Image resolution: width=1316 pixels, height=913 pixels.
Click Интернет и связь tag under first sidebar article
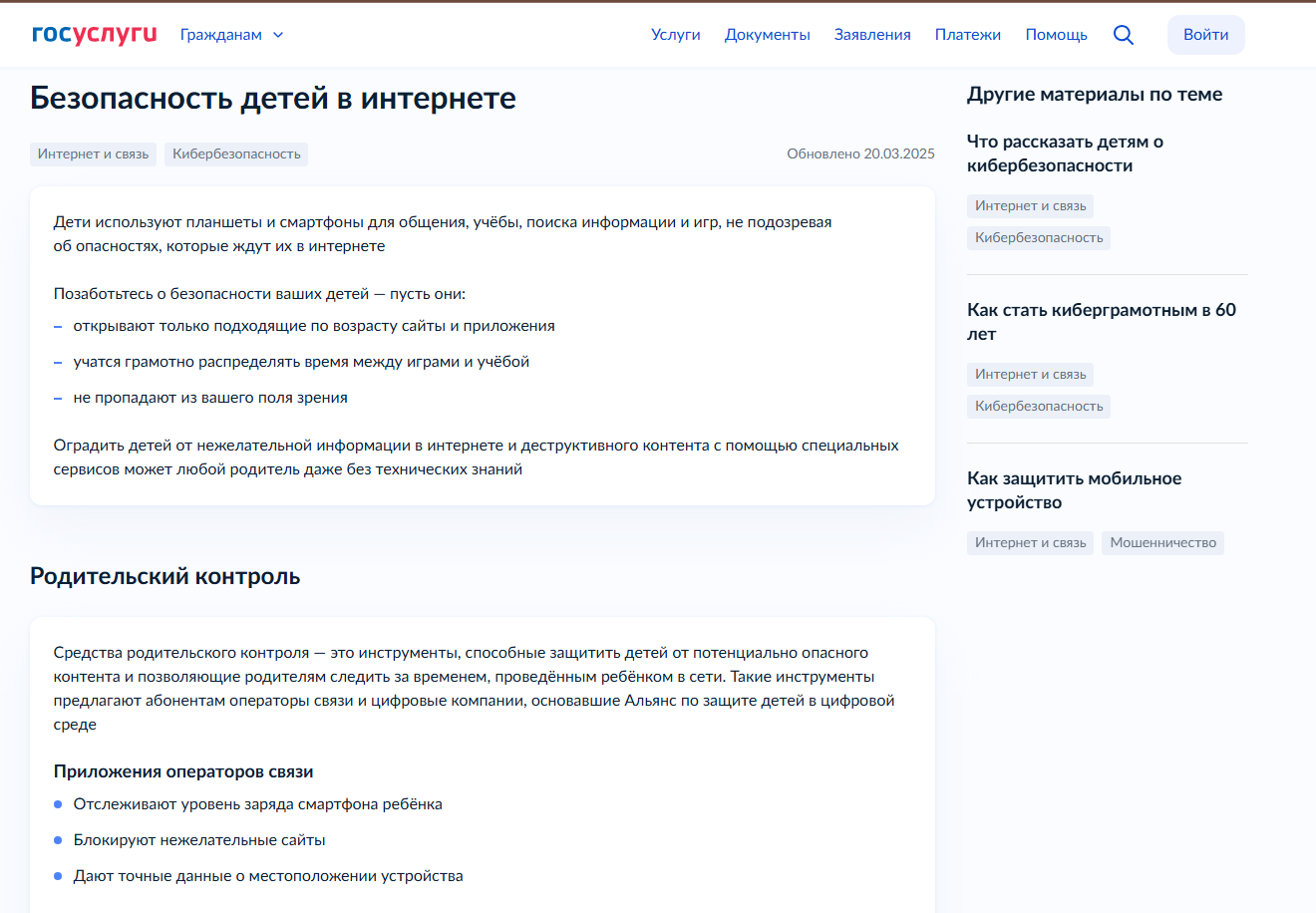click(x=1030, y=206)
